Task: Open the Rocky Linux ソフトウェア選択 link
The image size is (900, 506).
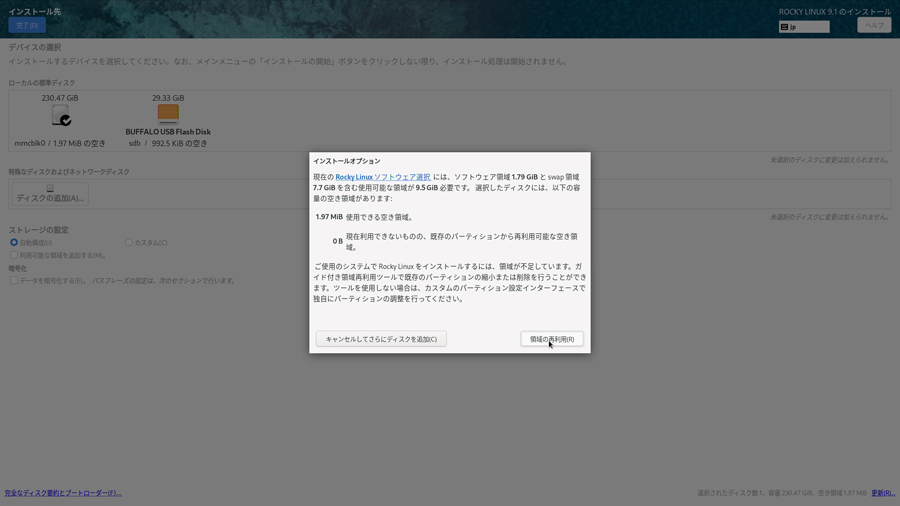Action: tap(383, 177)
